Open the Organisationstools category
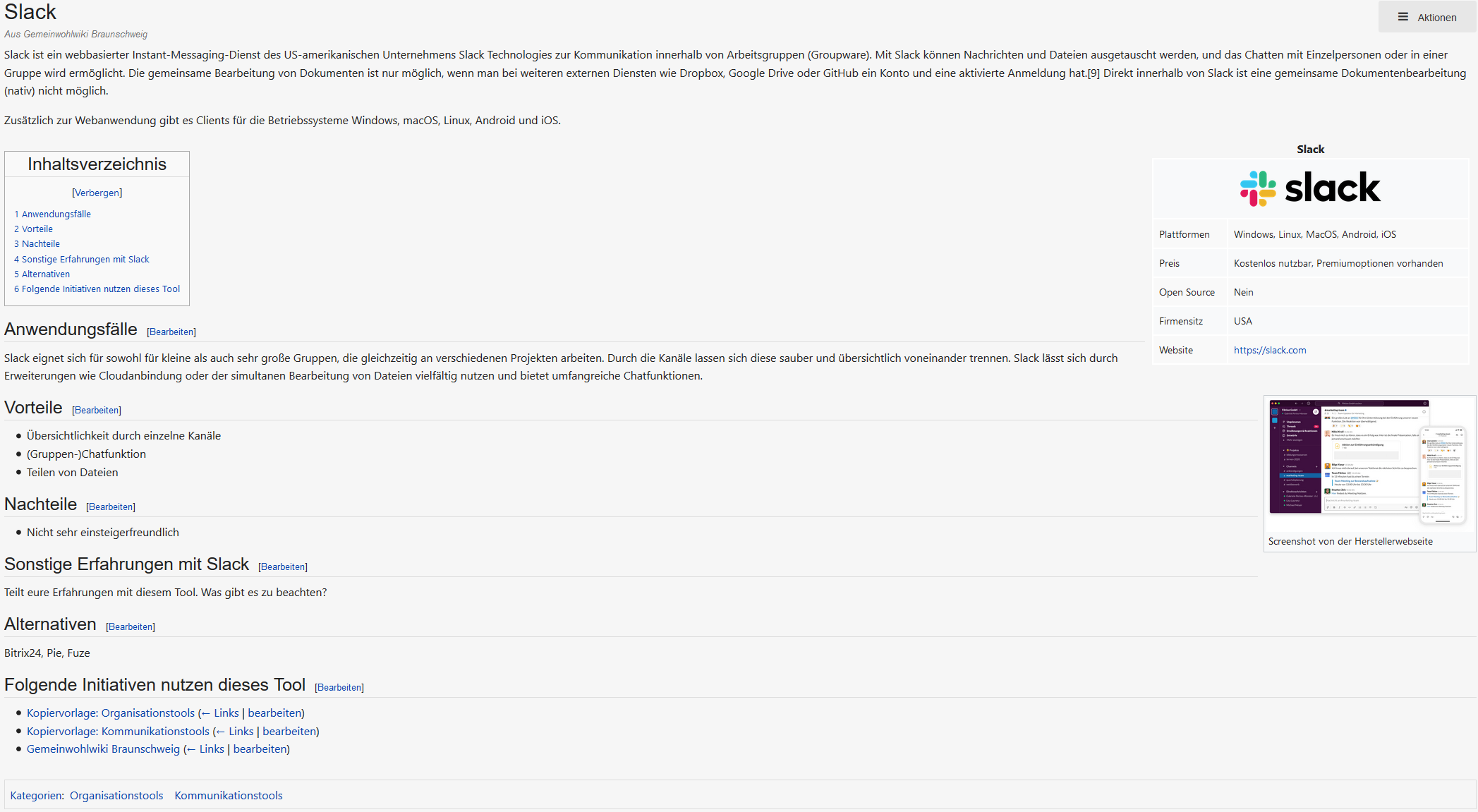Screen dimensions: 1478x812 [116, 795]
